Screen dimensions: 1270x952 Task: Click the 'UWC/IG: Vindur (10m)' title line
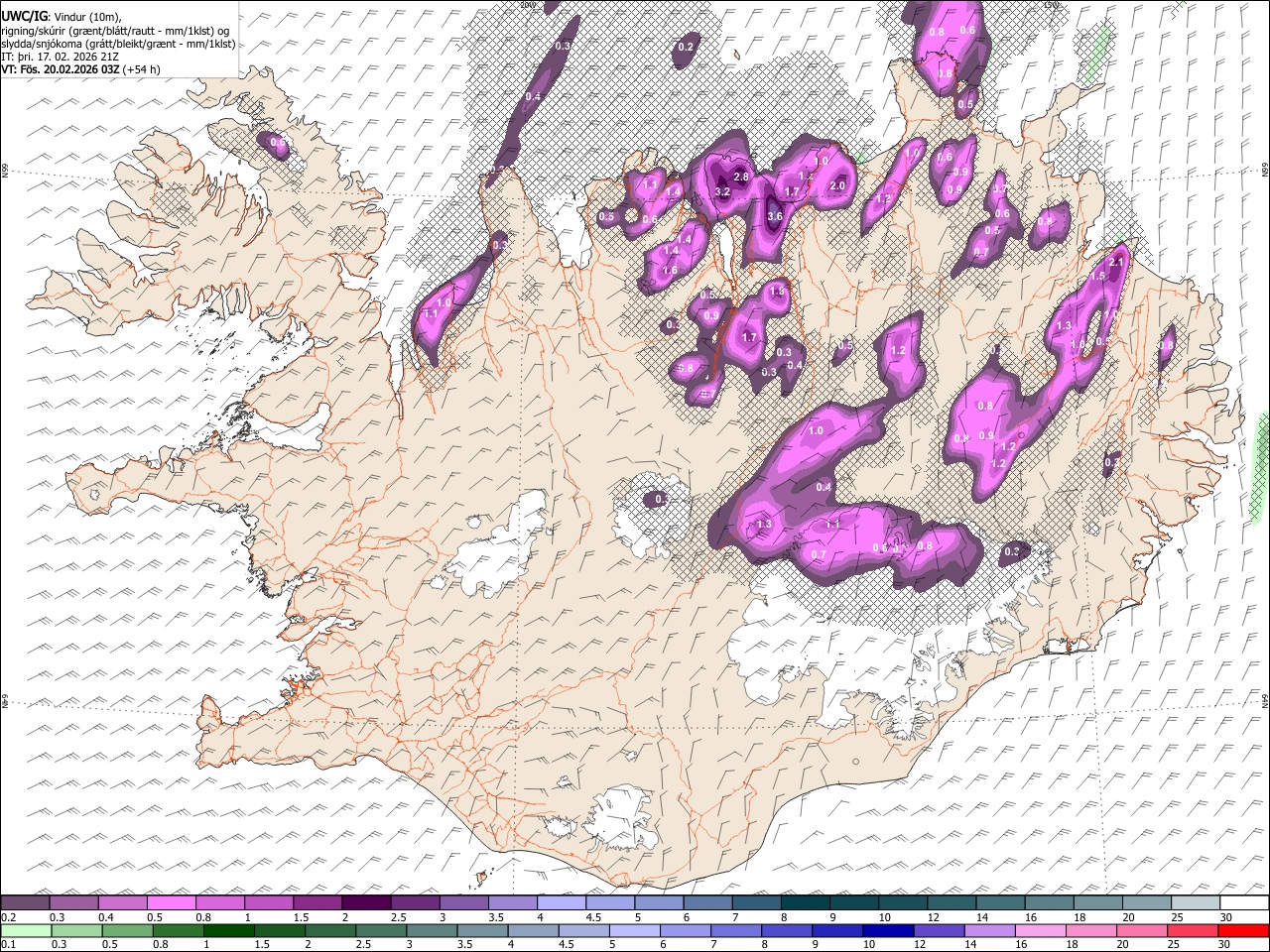click(62, 16)
